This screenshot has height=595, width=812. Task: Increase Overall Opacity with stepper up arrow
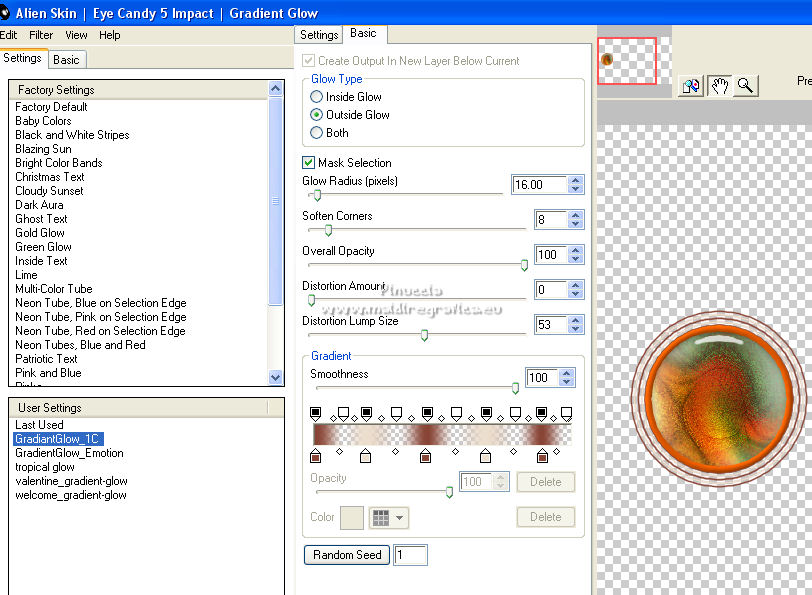(x=575, y=250)
